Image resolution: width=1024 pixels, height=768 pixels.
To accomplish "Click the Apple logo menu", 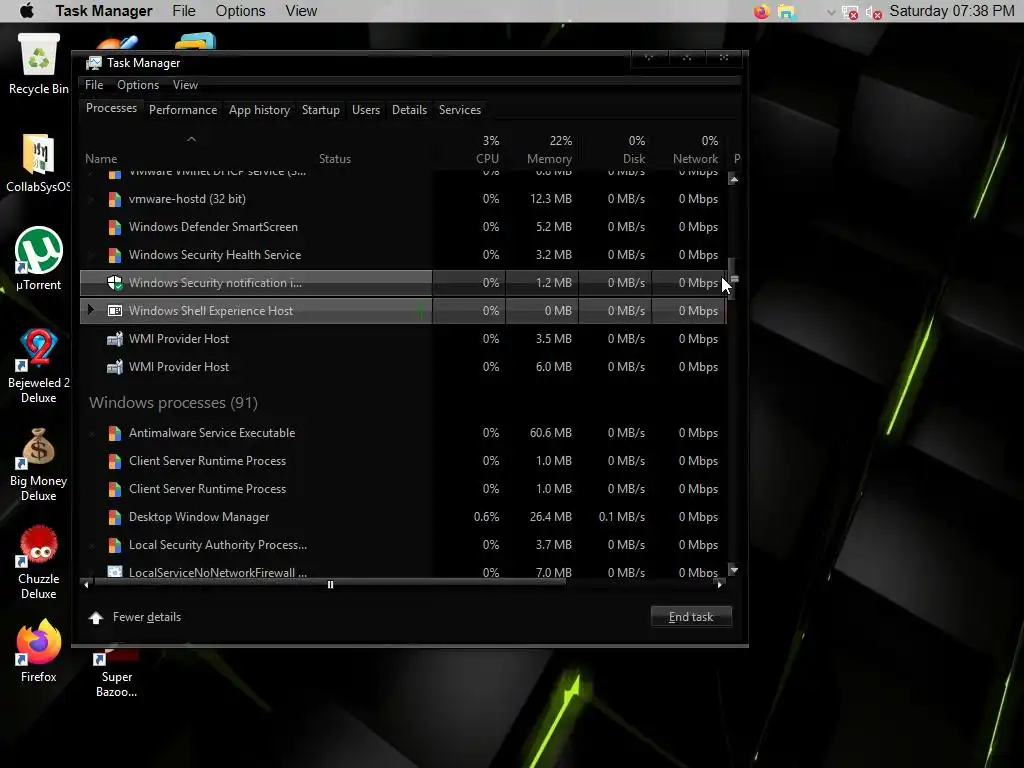I will [x=27, y=11].
